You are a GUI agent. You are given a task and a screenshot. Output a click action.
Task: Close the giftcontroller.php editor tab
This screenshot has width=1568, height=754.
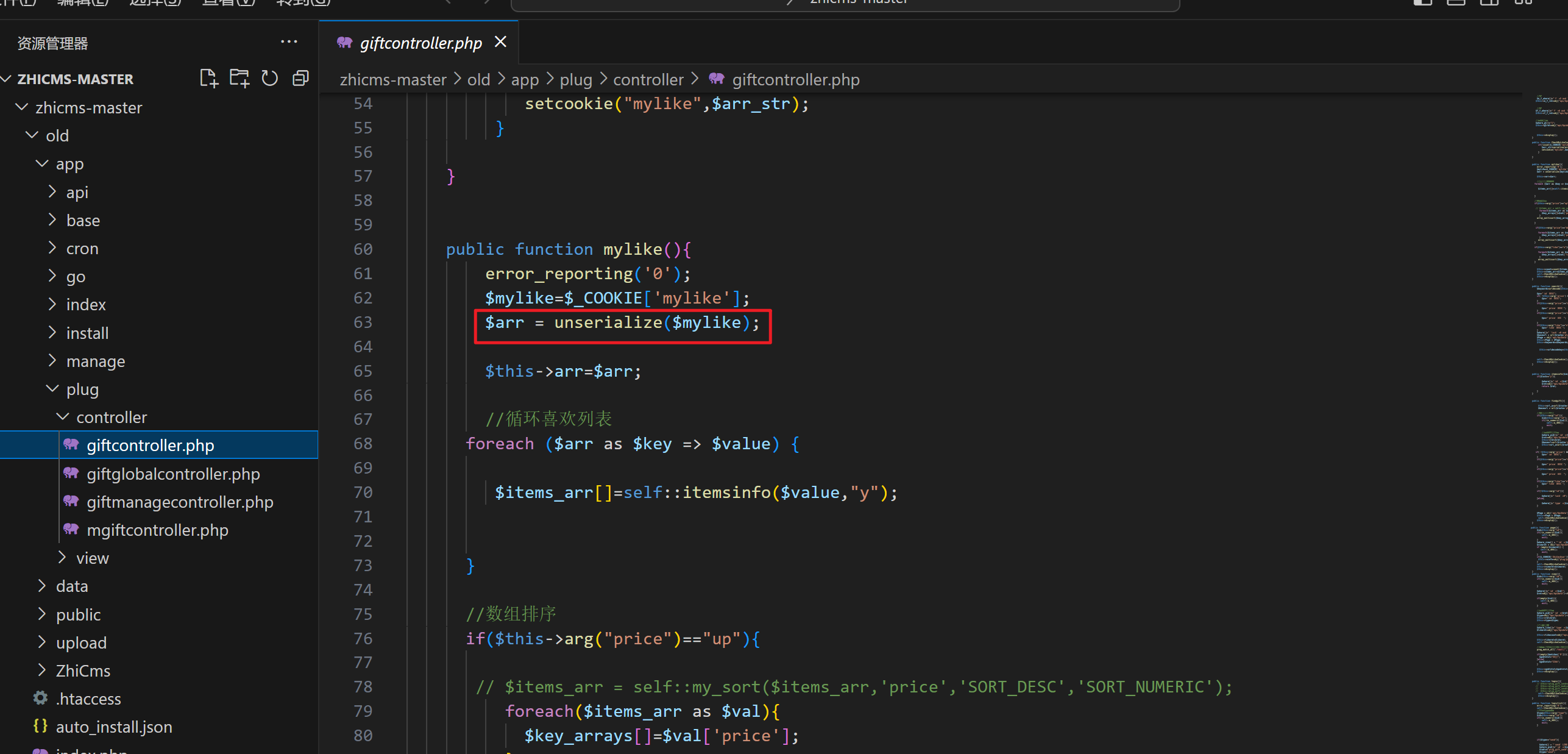pos(500,42)
